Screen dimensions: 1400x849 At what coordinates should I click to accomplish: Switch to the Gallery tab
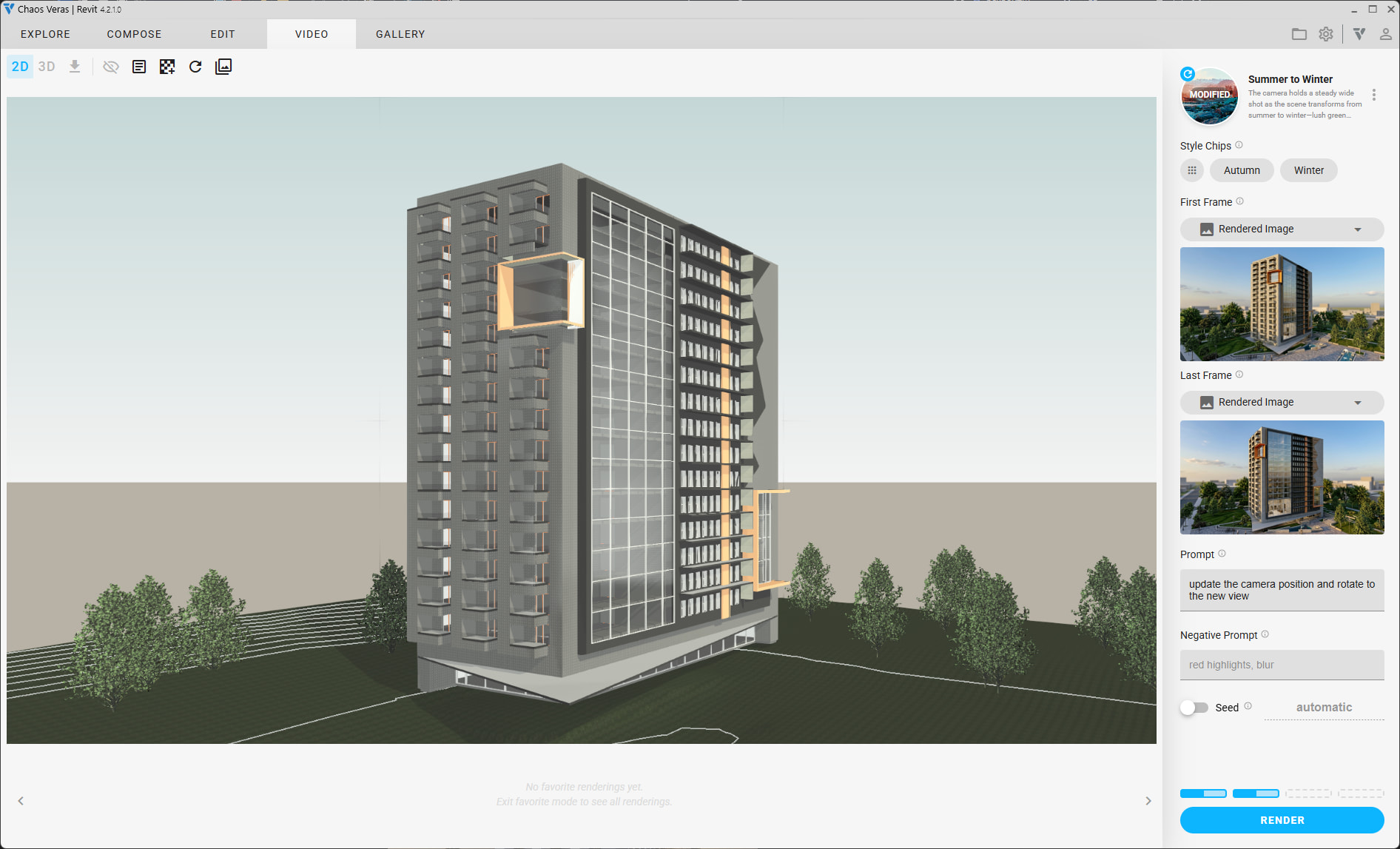pos(400,34)
